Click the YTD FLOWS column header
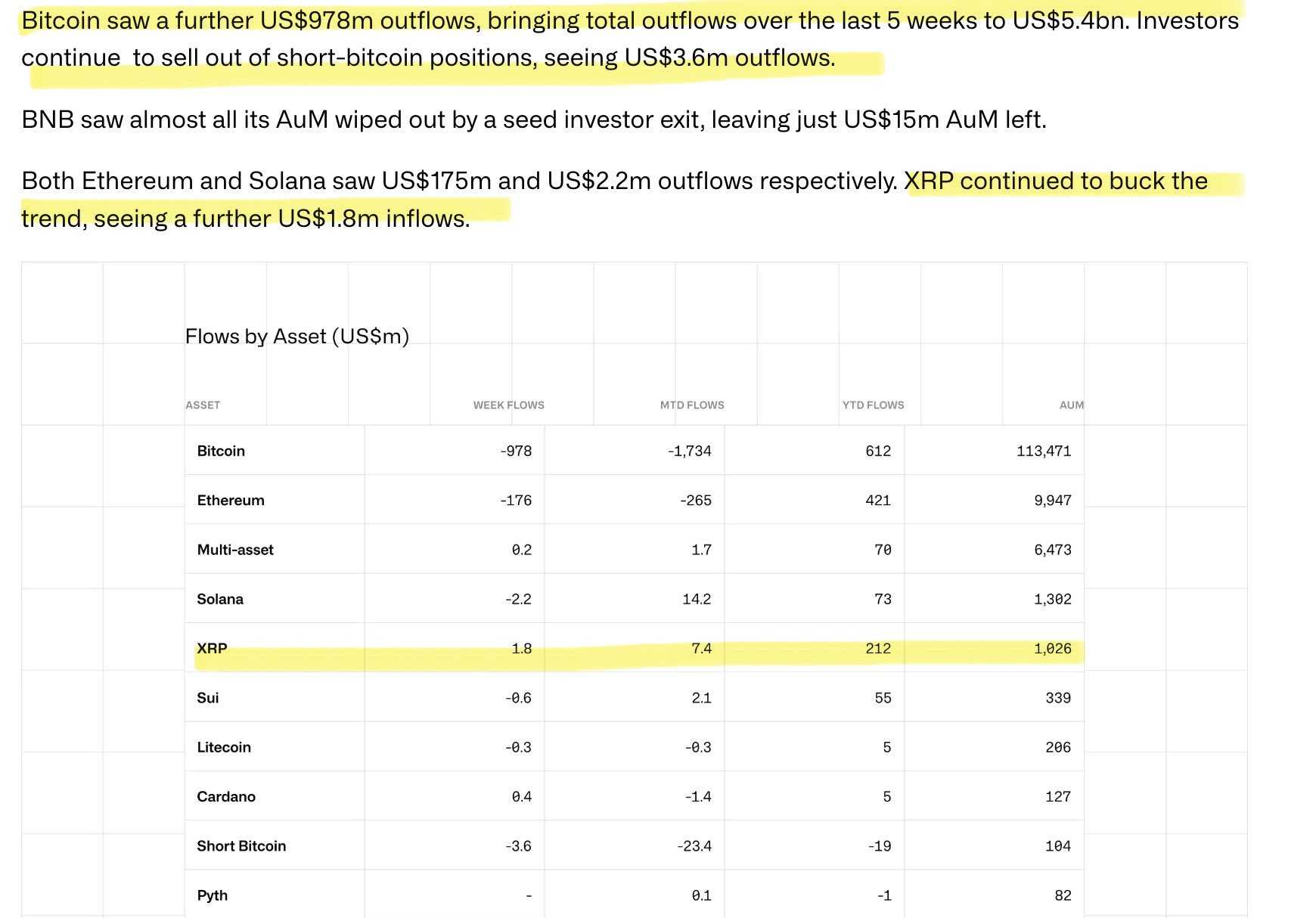The width and height of the screenshot is (1316, 918). pyautogui.click(x=874, y=405)
